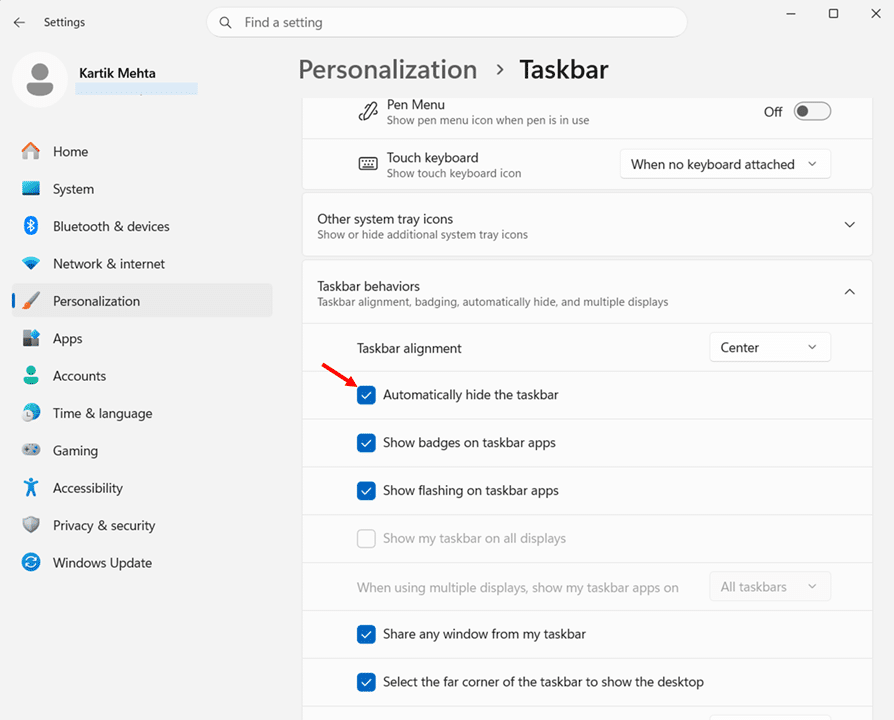This screenshot has height=720, width=894.
Task: Open Touch keyboard visibility dropdown
Action: click(x=725, y=164)
